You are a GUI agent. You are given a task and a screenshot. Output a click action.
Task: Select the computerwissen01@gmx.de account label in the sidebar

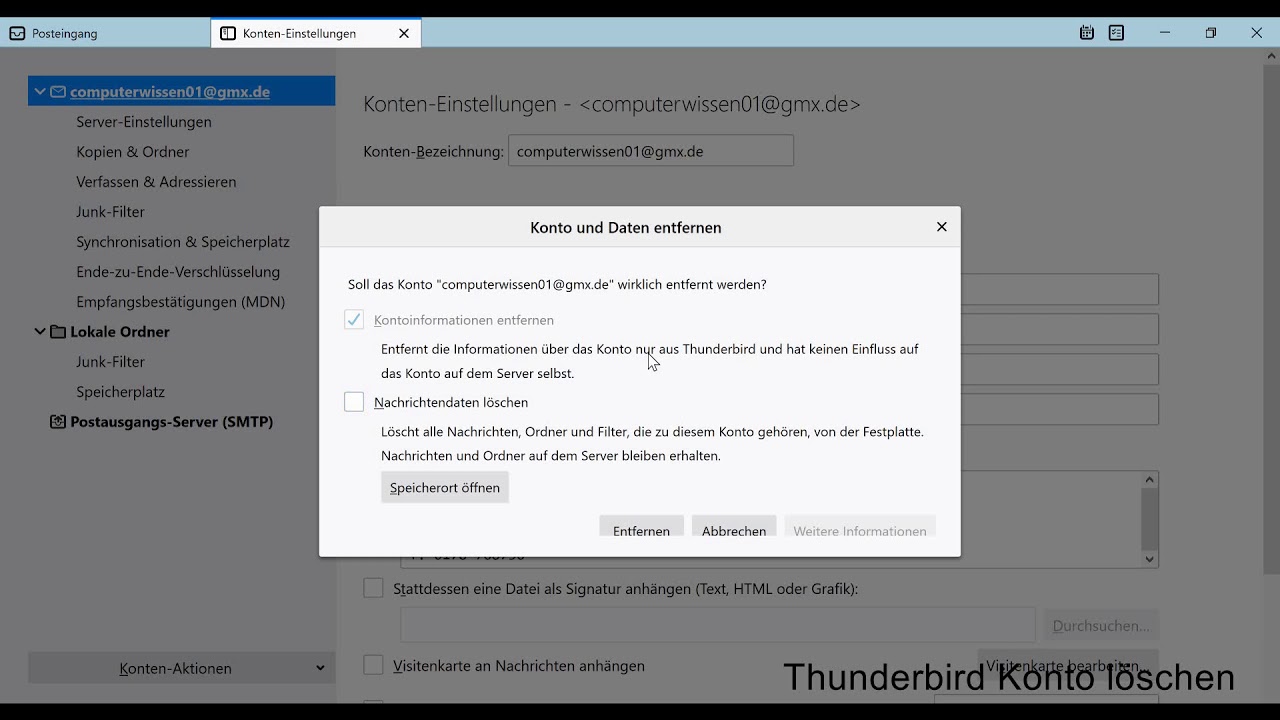click(x=170, y=92)
